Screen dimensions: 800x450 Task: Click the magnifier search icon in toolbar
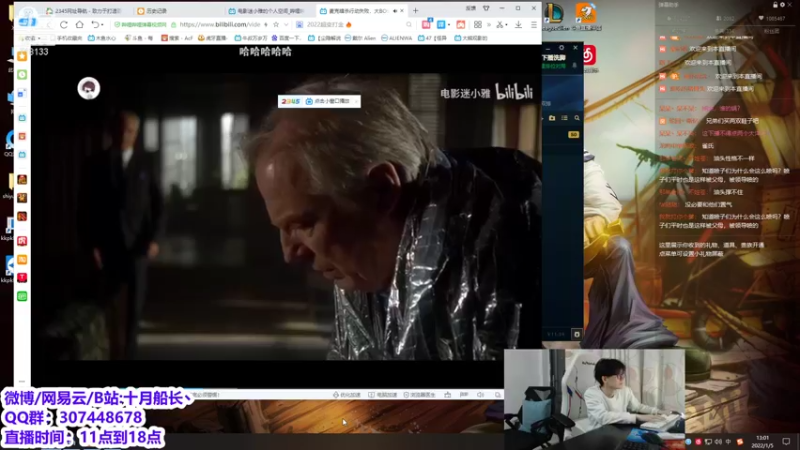409,24
